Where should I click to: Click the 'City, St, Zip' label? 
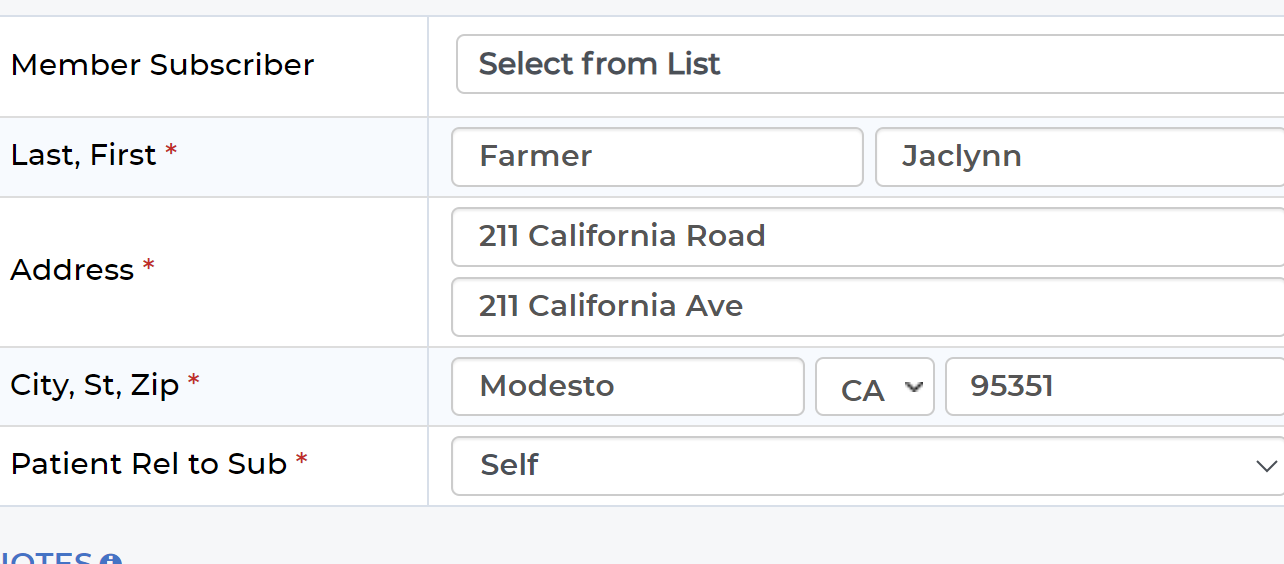pyautogui.click(x=95, y=385)
